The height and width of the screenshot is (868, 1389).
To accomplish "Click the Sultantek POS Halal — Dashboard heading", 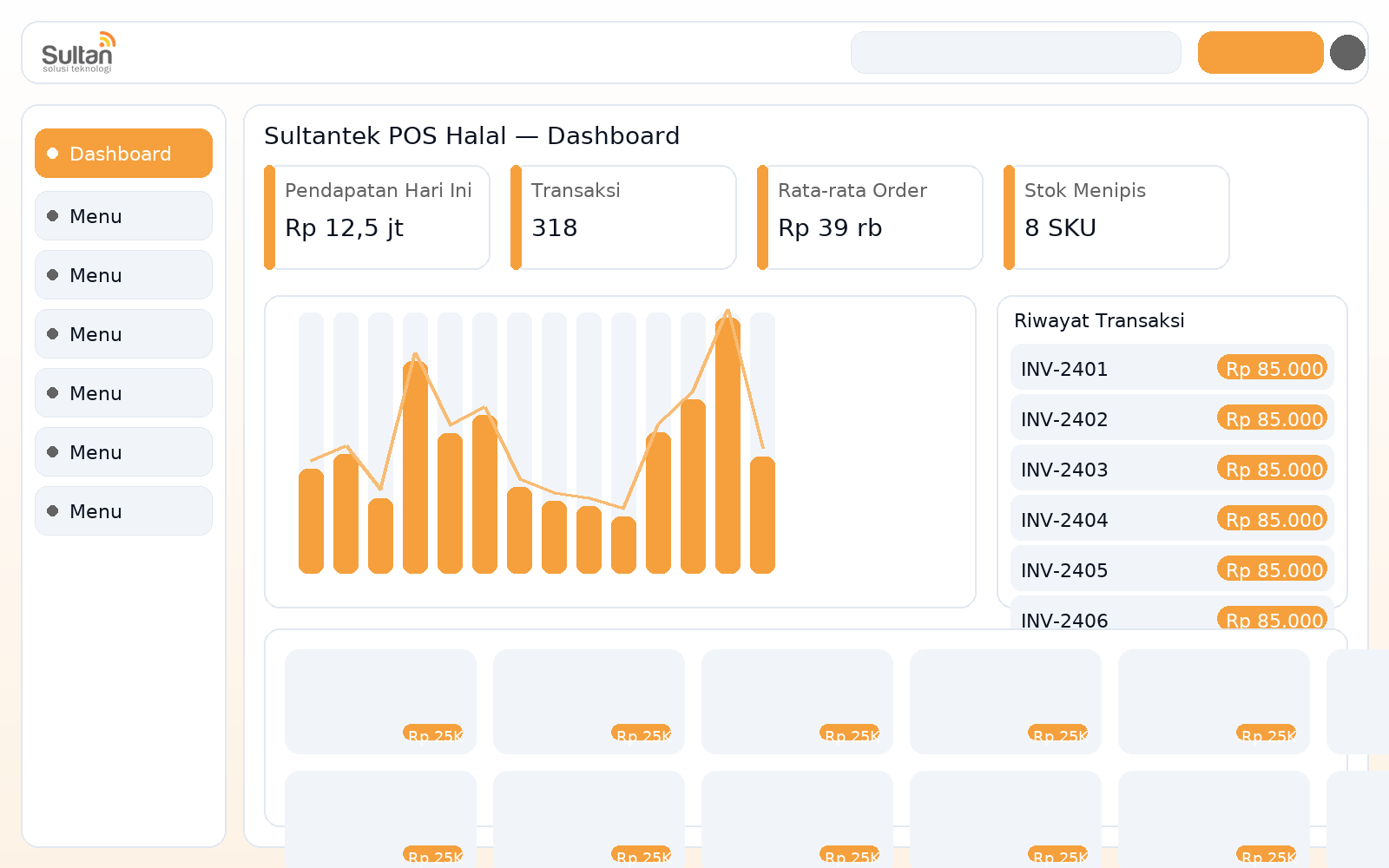I will point(471,135).
